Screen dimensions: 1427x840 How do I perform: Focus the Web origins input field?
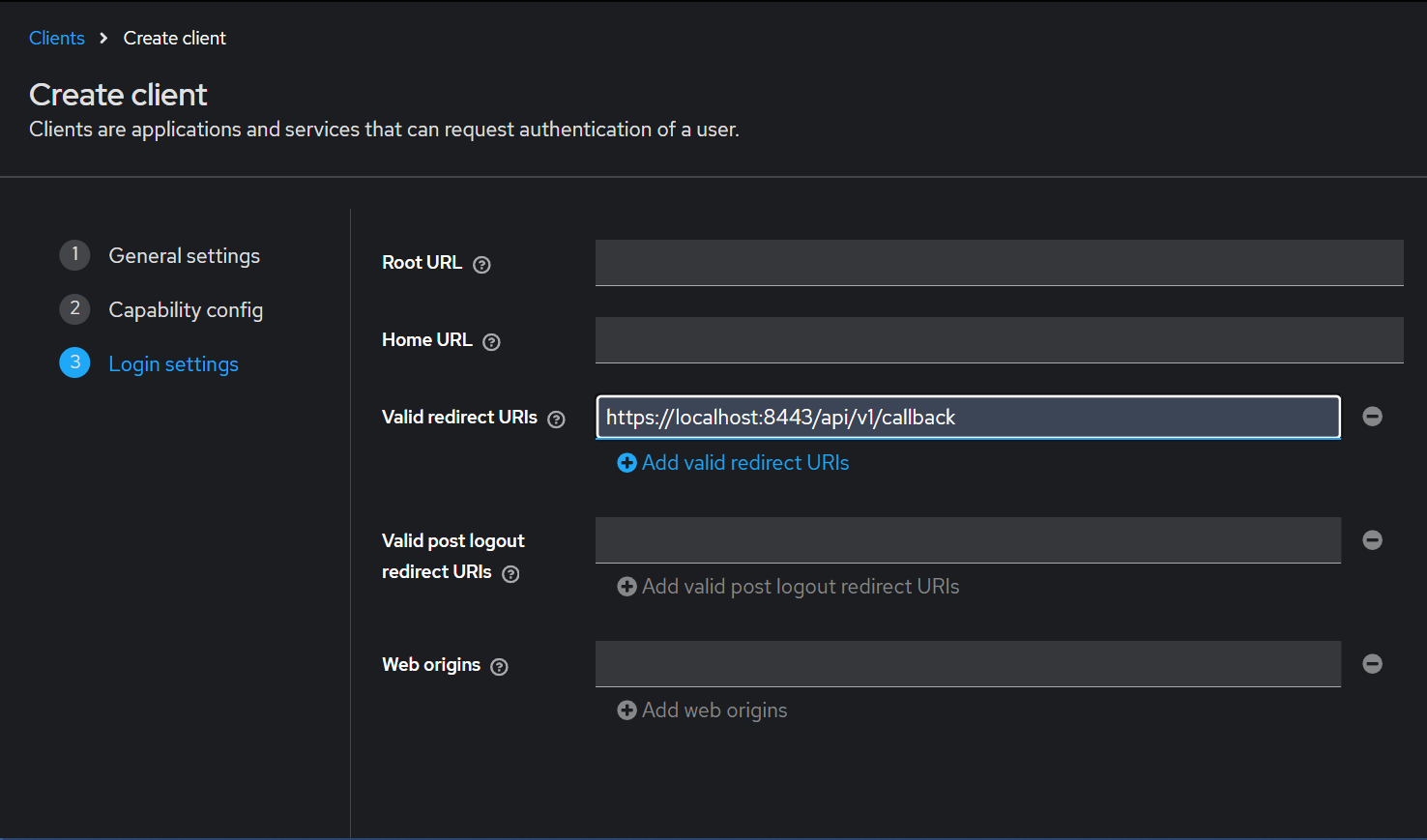tap(968, 664)
